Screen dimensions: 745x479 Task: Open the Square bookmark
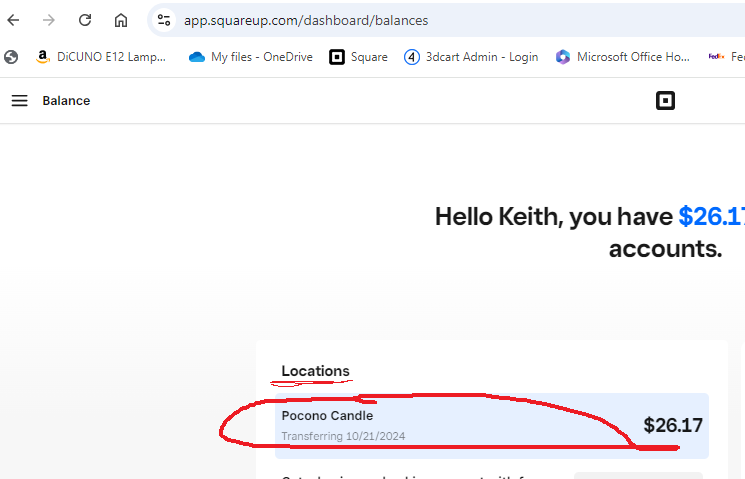(359, 57)
